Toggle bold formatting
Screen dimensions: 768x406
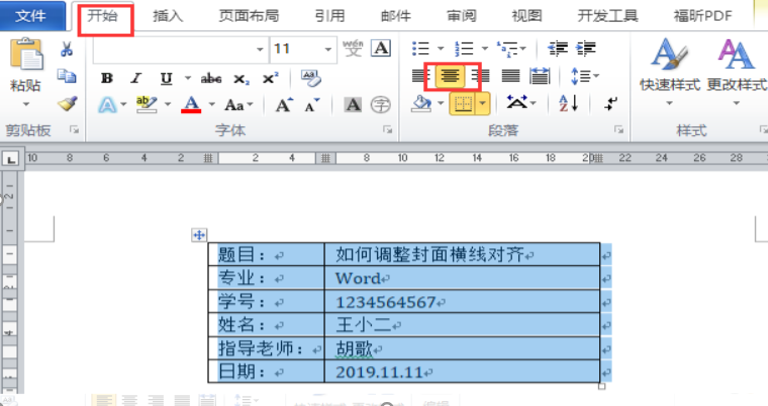click(107, 78)
